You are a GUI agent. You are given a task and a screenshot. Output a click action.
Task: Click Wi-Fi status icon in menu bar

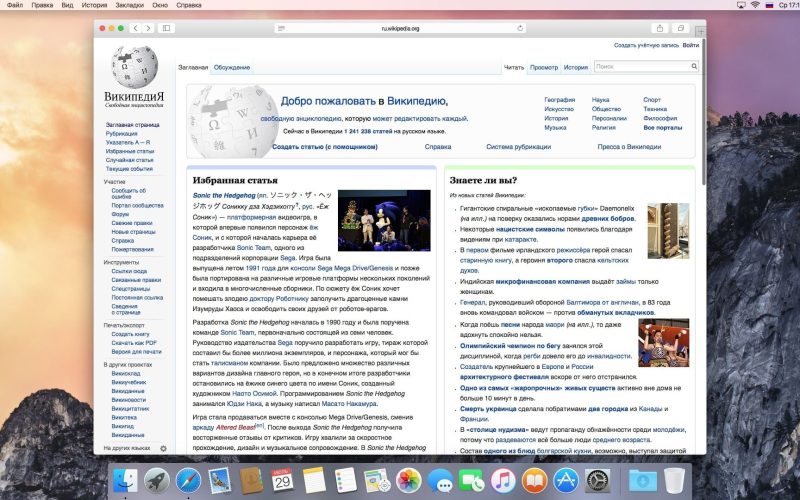[755, 5]
